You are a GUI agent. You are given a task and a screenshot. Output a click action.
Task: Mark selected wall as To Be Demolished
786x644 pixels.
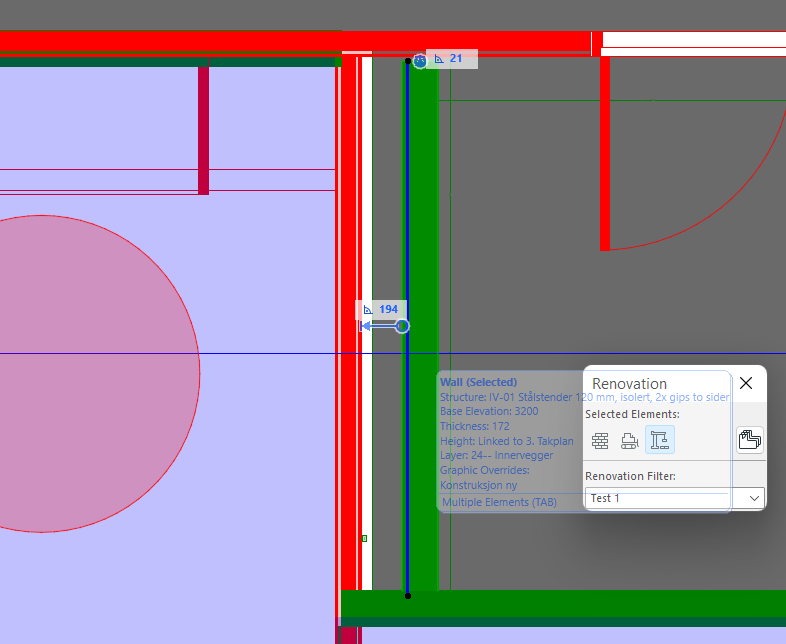[630, 440]
